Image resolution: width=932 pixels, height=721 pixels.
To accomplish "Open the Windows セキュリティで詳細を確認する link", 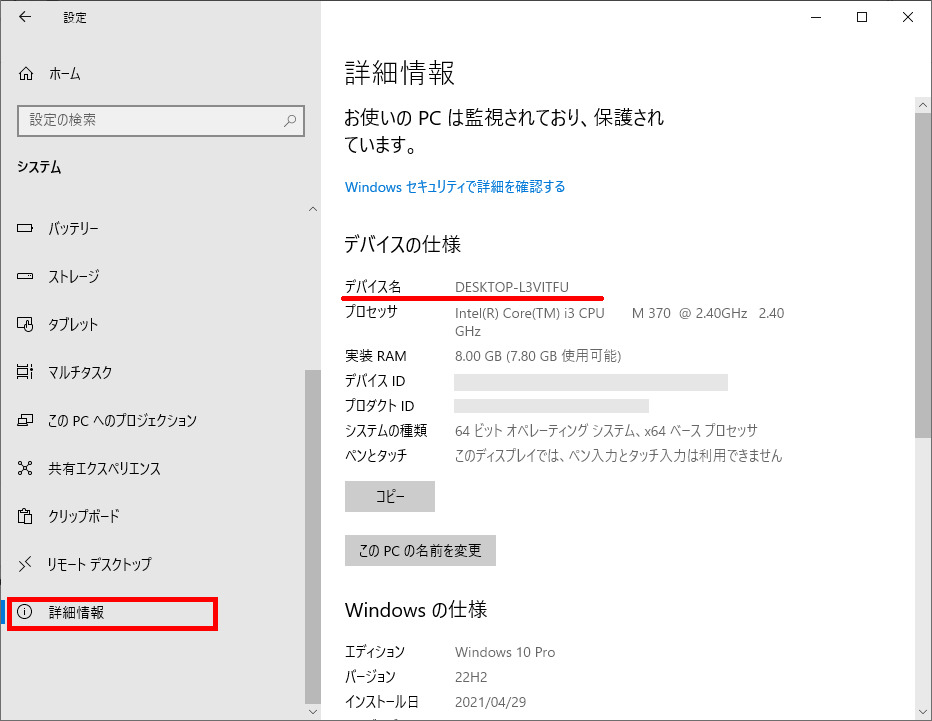I will point(455,187).
